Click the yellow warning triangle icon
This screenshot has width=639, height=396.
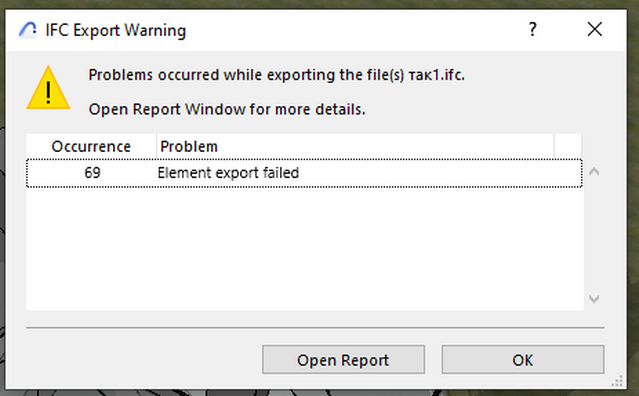click(x=48, y=88)
